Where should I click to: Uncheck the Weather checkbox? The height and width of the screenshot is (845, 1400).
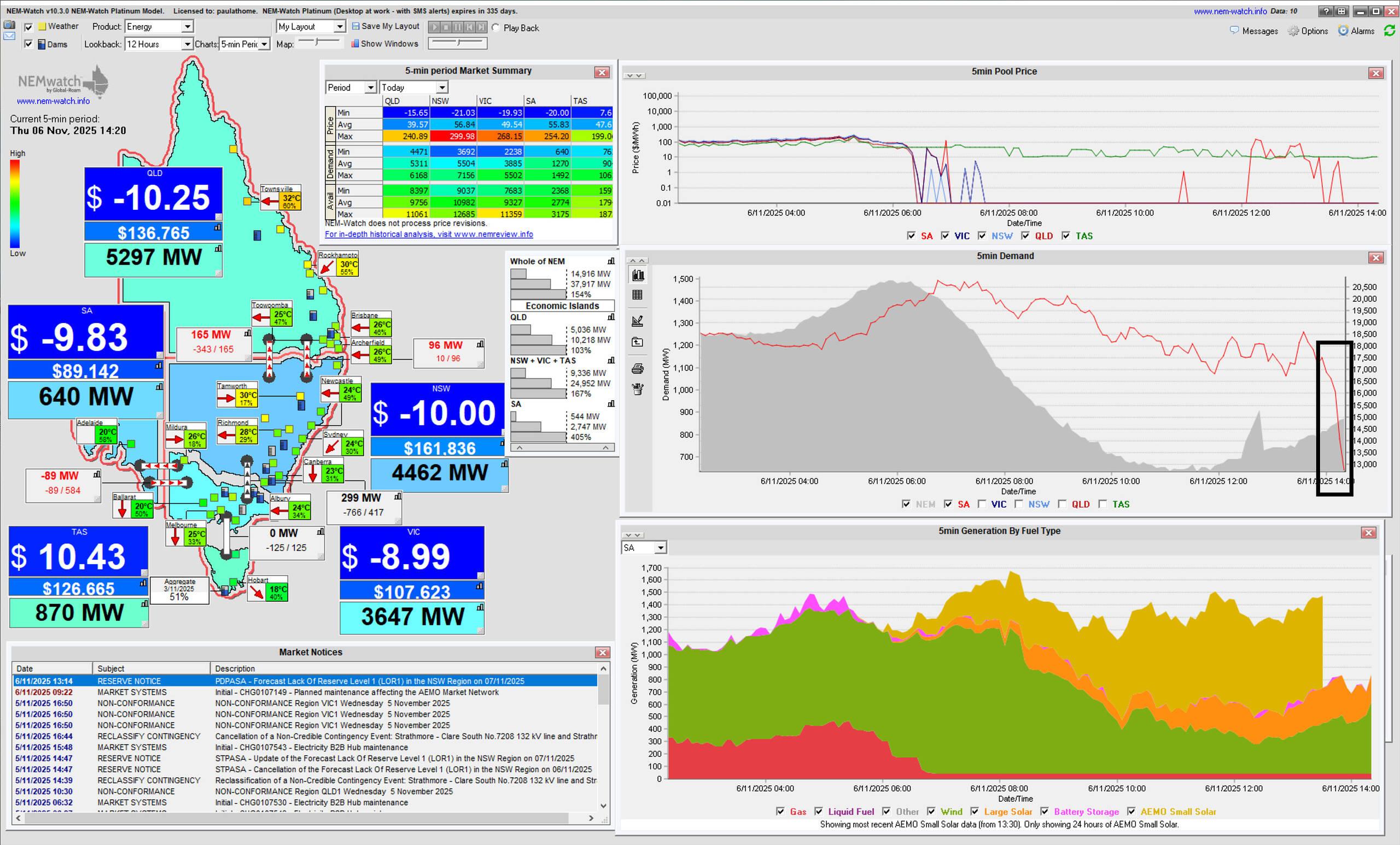tap(28, 27)
